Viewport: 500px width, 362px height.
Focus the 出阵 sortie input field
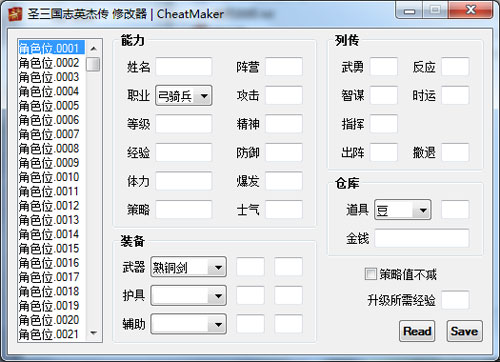384,153
